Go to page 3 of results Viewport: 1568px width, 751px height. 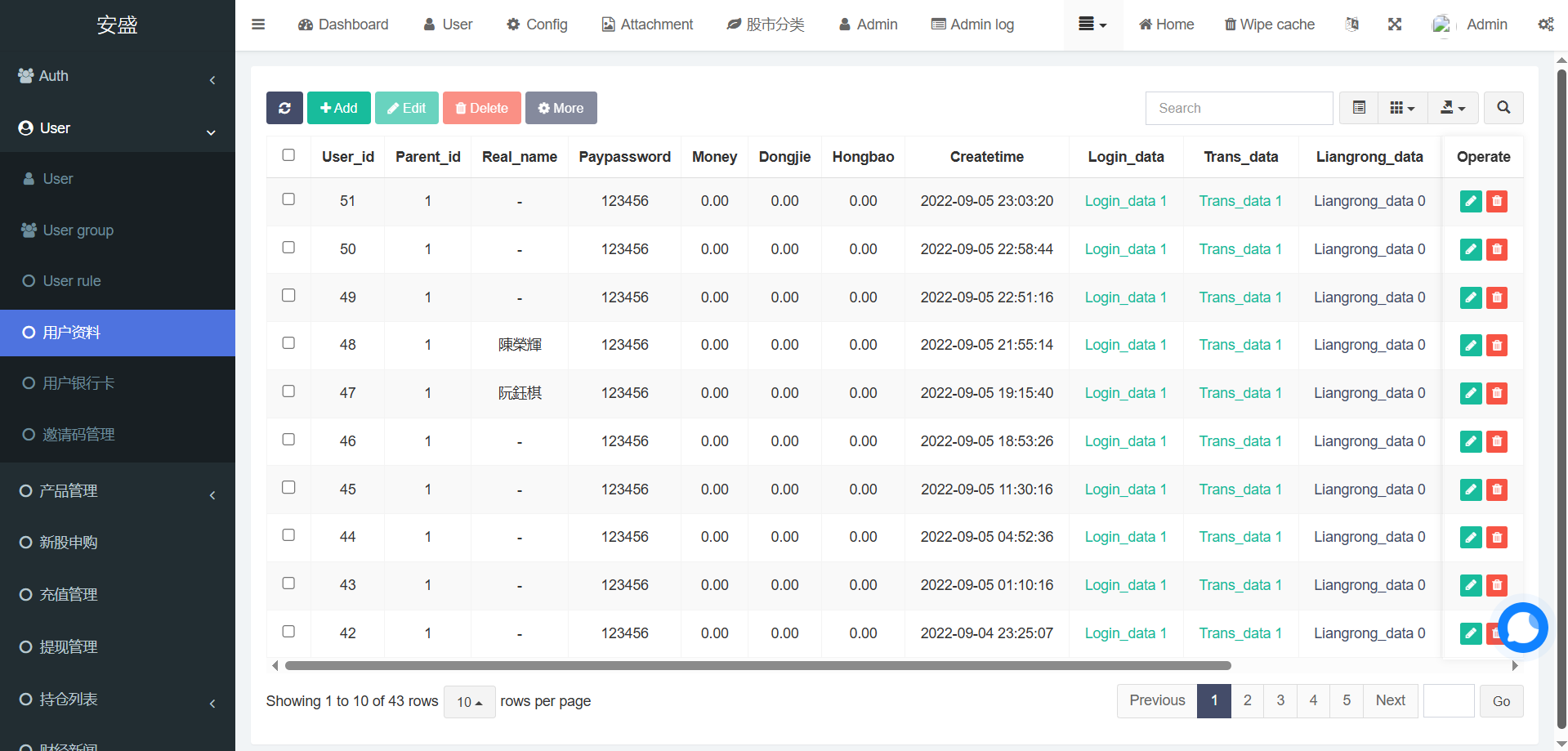pyautogui.click(x=1280, y=700)
